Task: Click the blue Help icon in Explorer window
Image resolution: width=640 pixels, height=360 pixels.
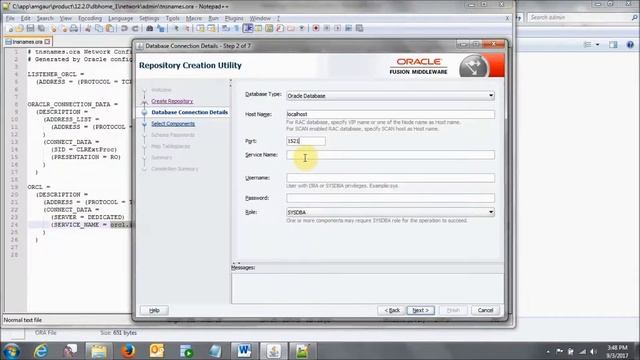Action: click(x=630, y=44)
